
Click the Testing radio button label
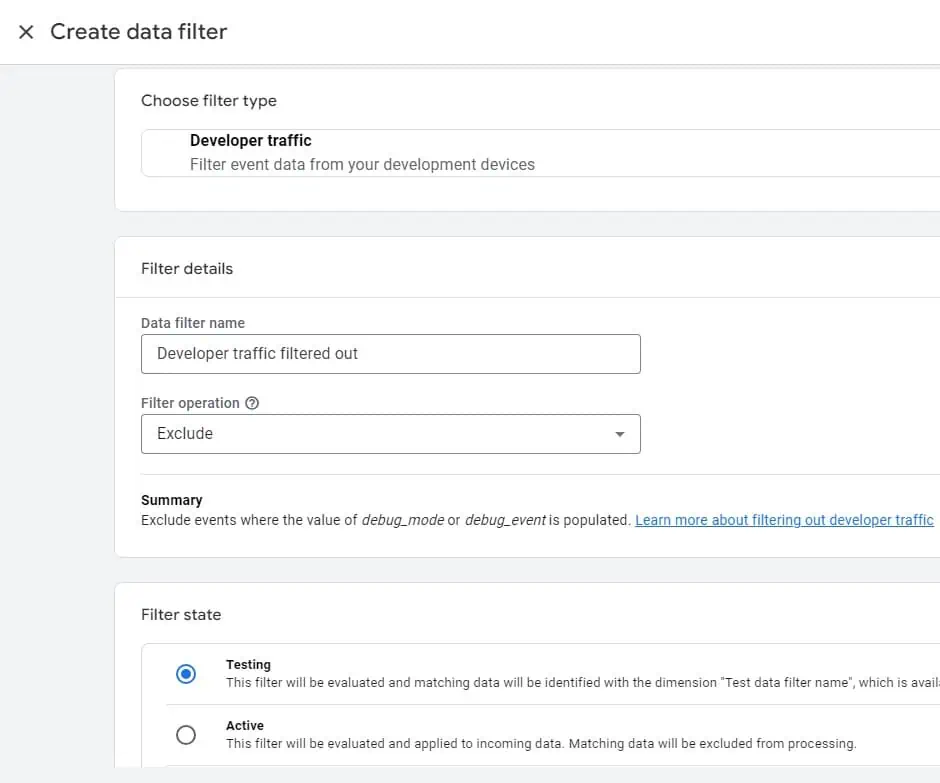click(248, 664)
